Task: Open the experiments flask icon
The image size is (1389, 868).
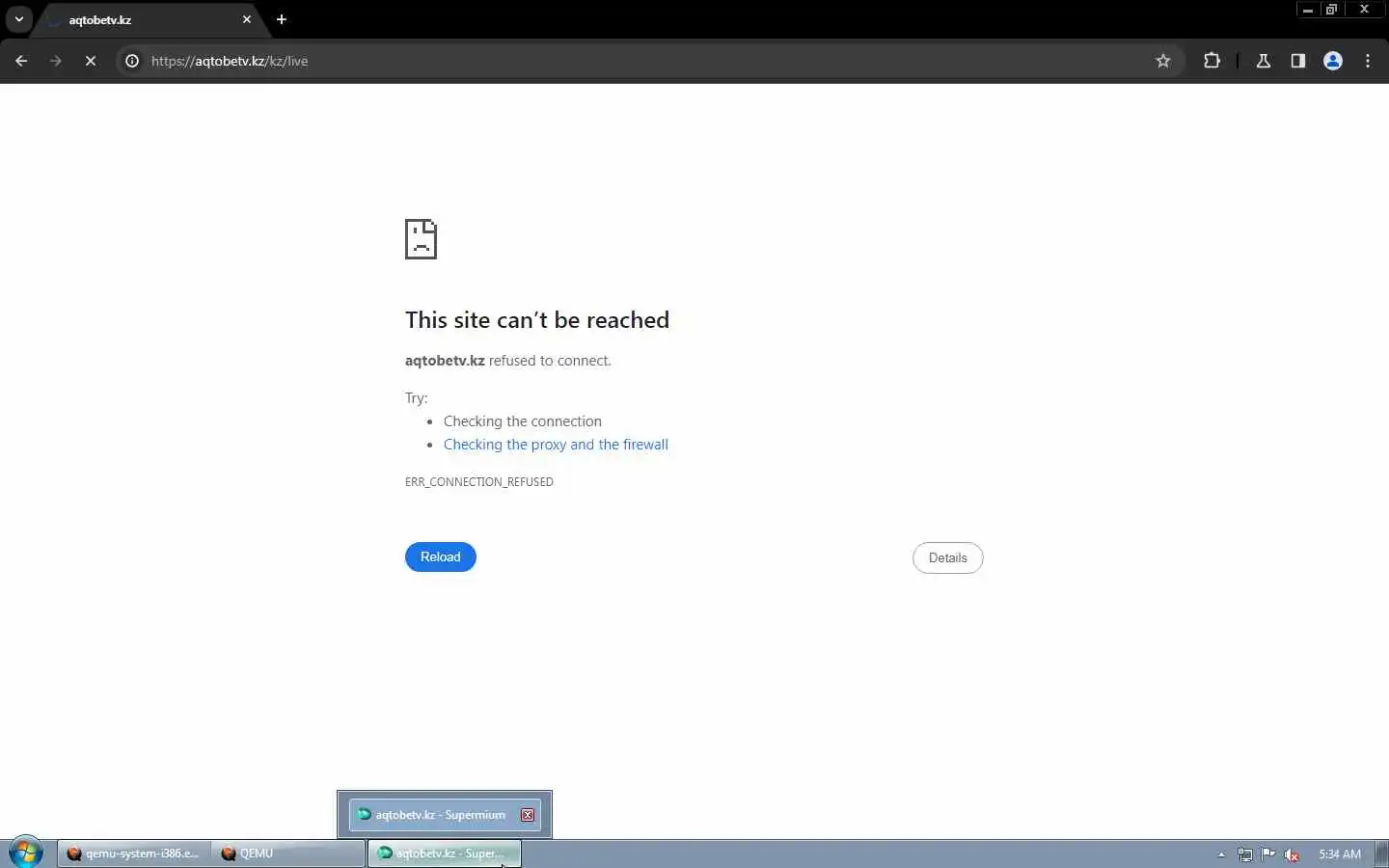Action: [1264, 61]
